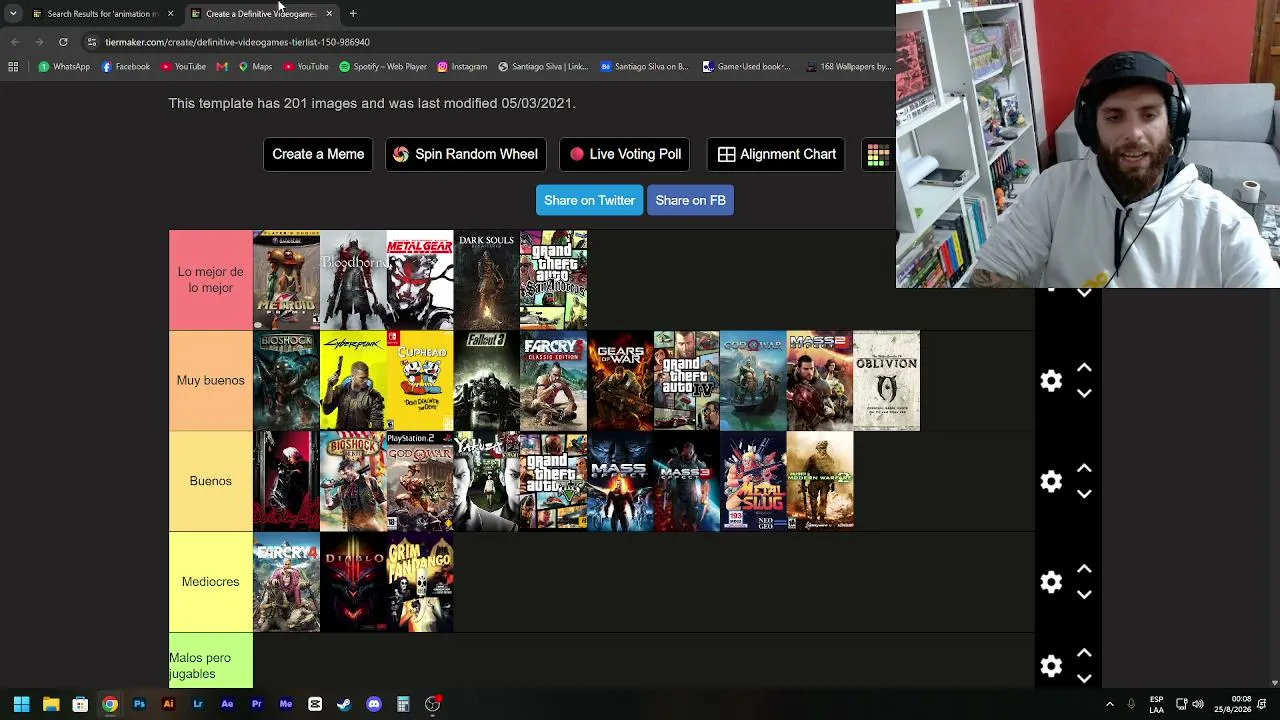The width and height of the screenshot is (1280, 720).
Task: Open settings gear for Muy buenos tier
Action: pyautogui.click(x=1051, y=381)
